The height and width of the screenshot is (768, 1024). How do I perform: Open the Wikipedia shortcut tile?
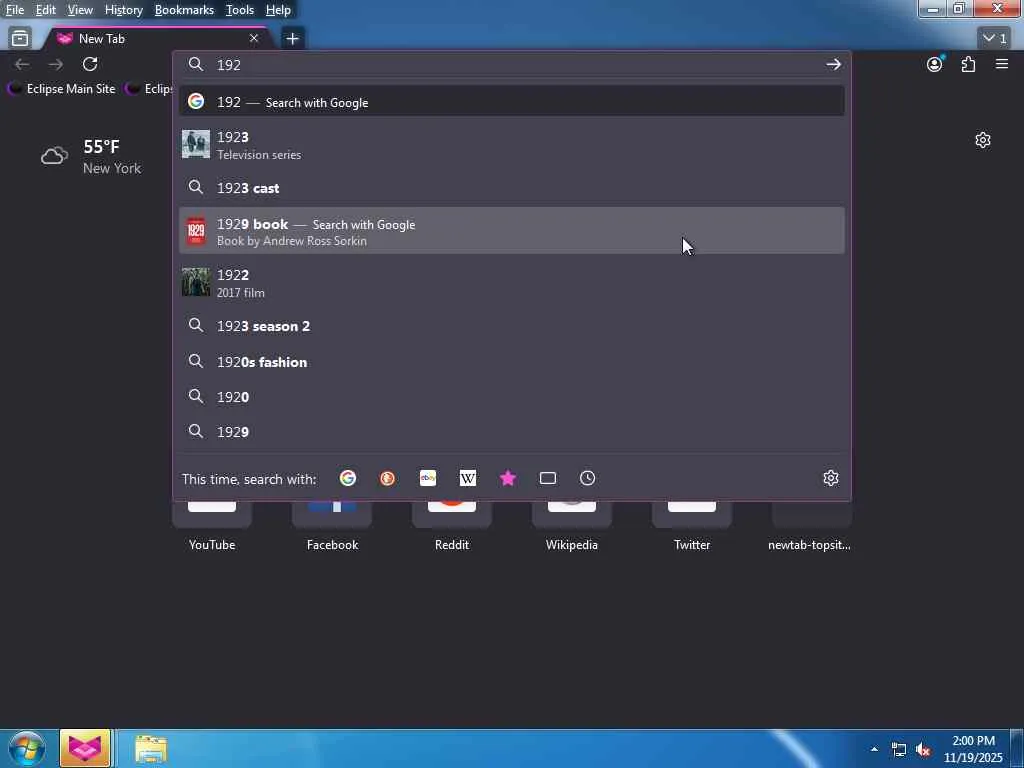(572, 526)
